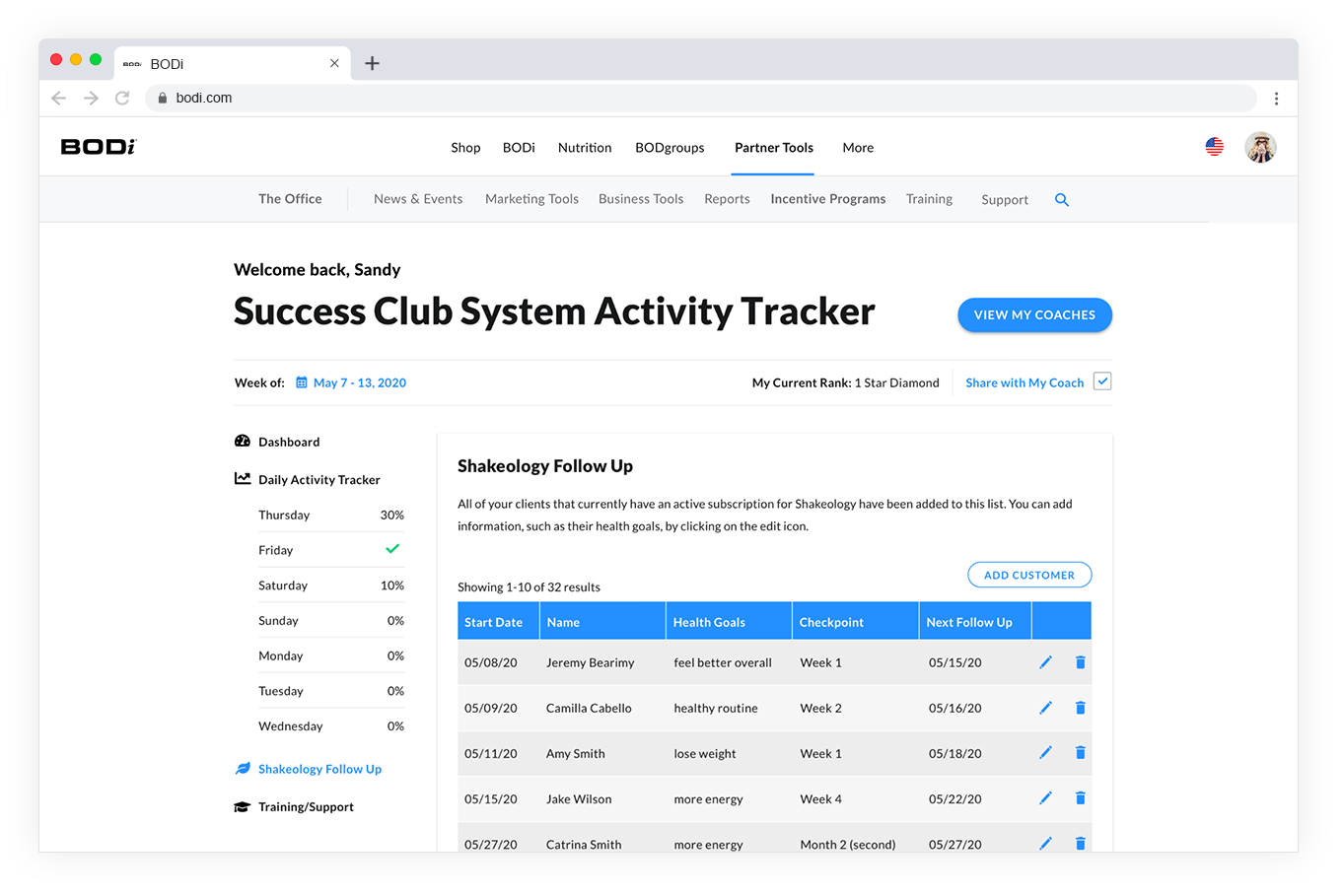Click the 'Week 4' checkpoint cell

821,799
